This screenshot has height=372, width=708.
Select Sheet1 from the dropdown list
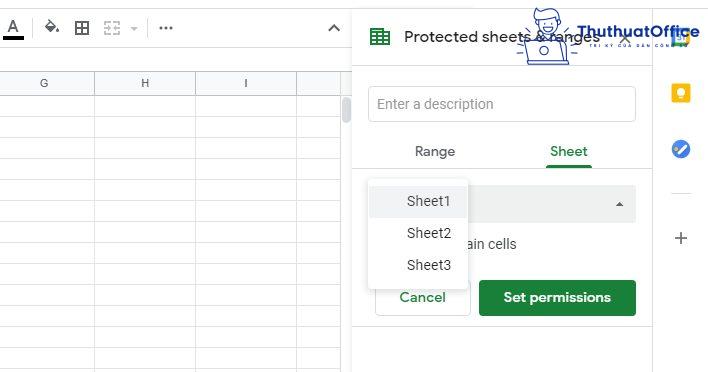tap(418, 201)
